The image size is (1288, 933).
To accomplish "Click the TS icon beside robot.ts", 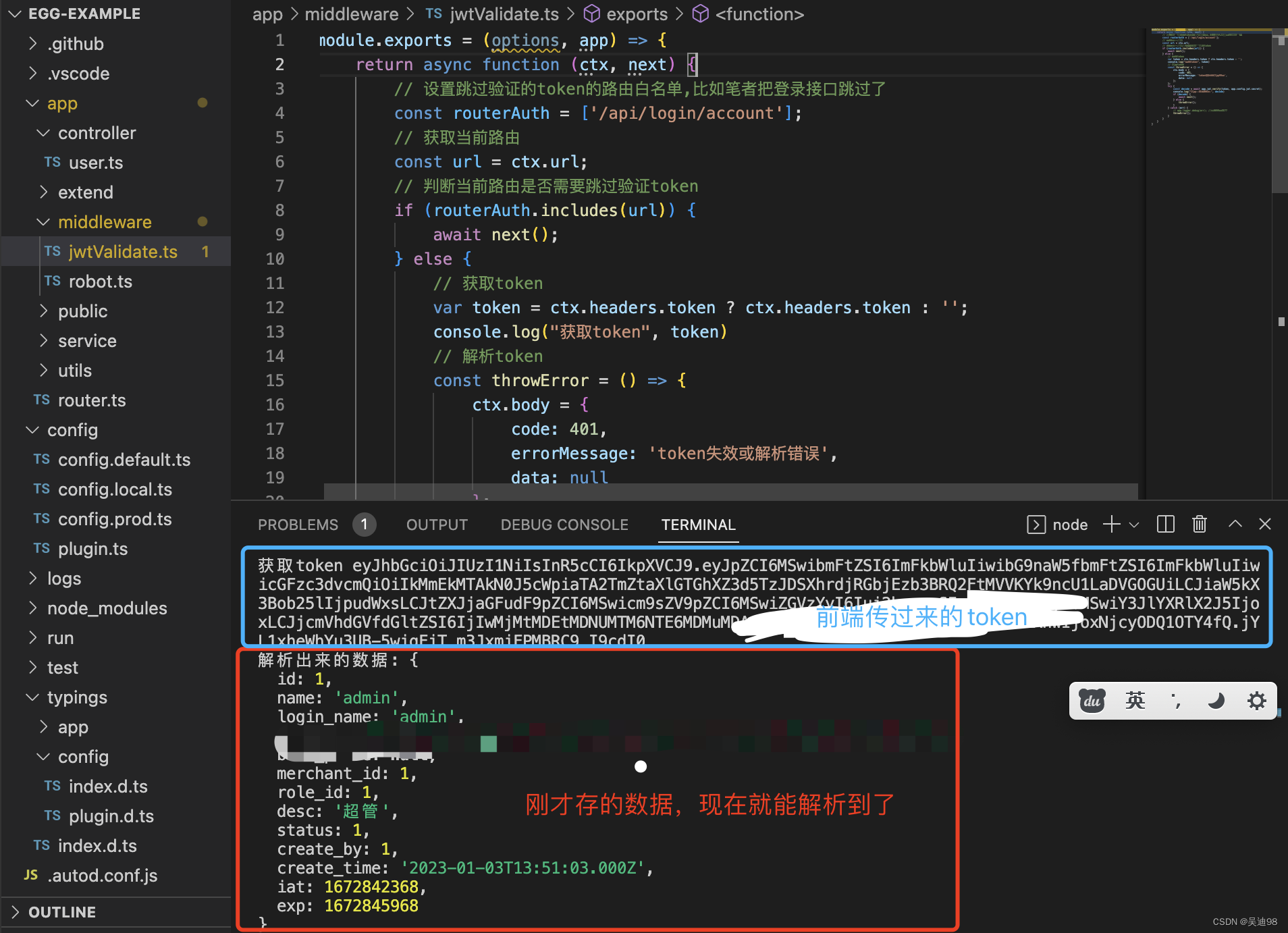I will click(x=53, y=282).
